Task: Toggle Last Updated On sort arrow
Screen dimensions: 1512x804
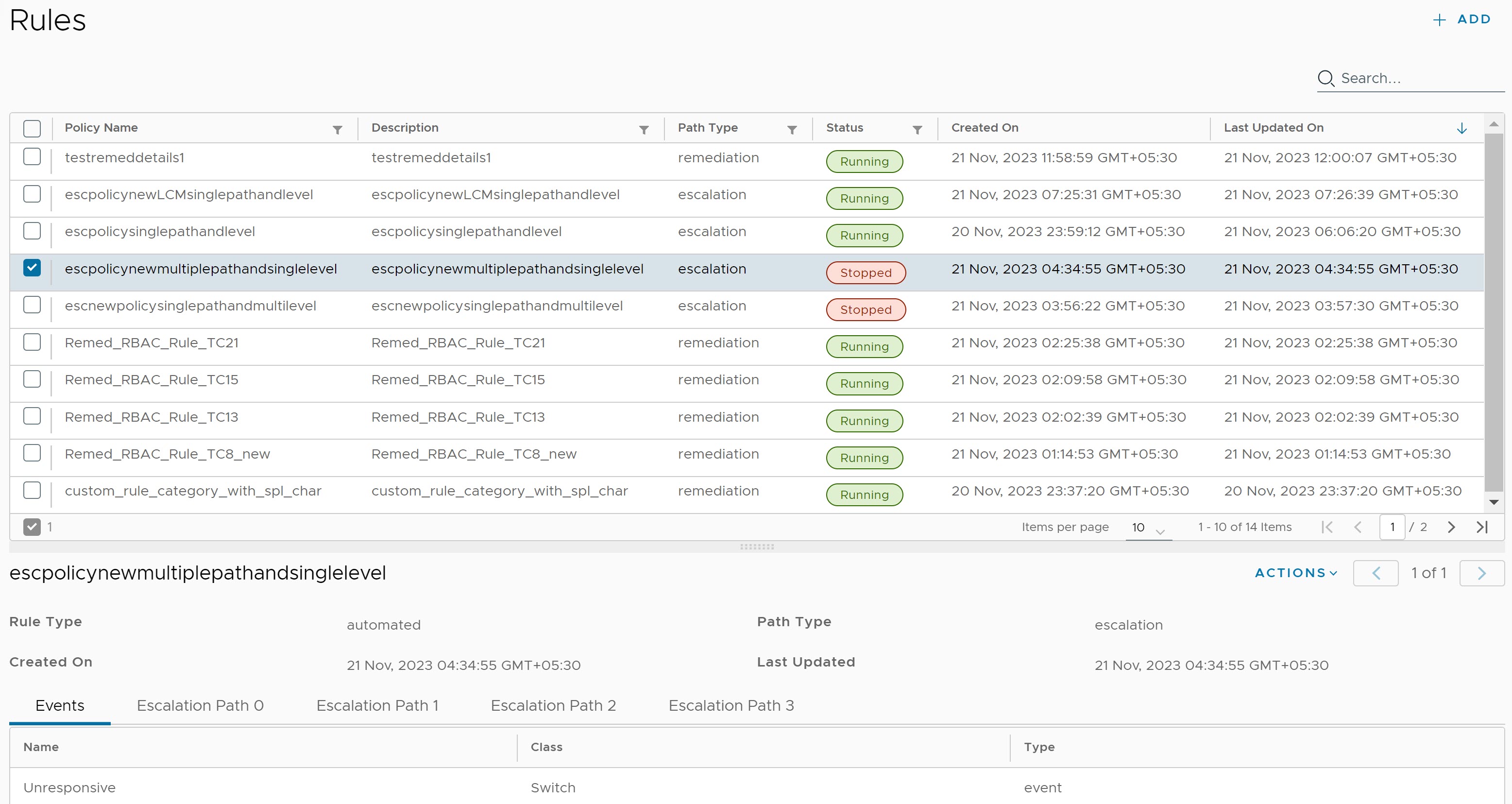Action: (x=1461, y=129)
